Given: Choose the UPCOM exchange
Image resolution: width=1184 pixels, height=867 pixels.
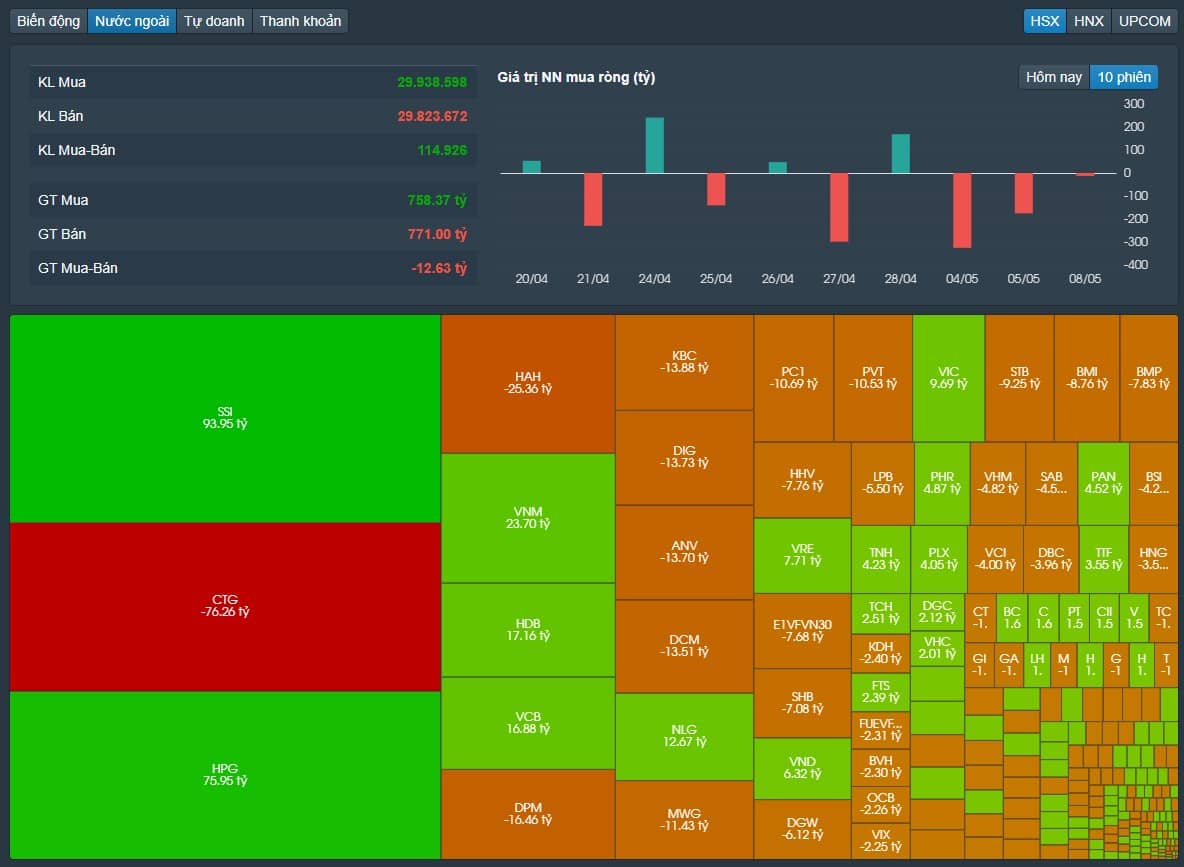Looking at the screenshot, I should [1145, 21].
